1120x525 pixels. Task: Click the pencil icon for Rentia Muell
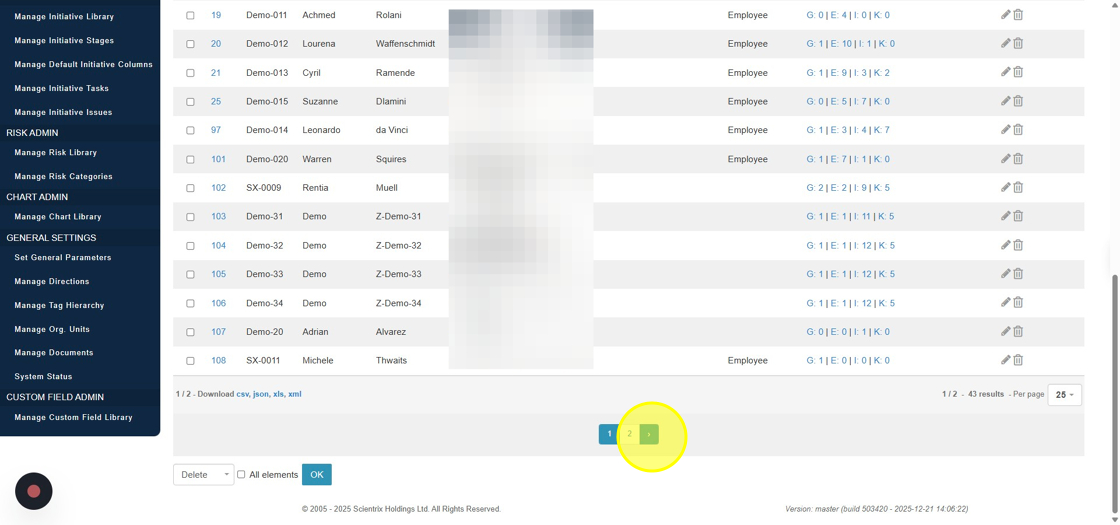[x=1005, y=187]
